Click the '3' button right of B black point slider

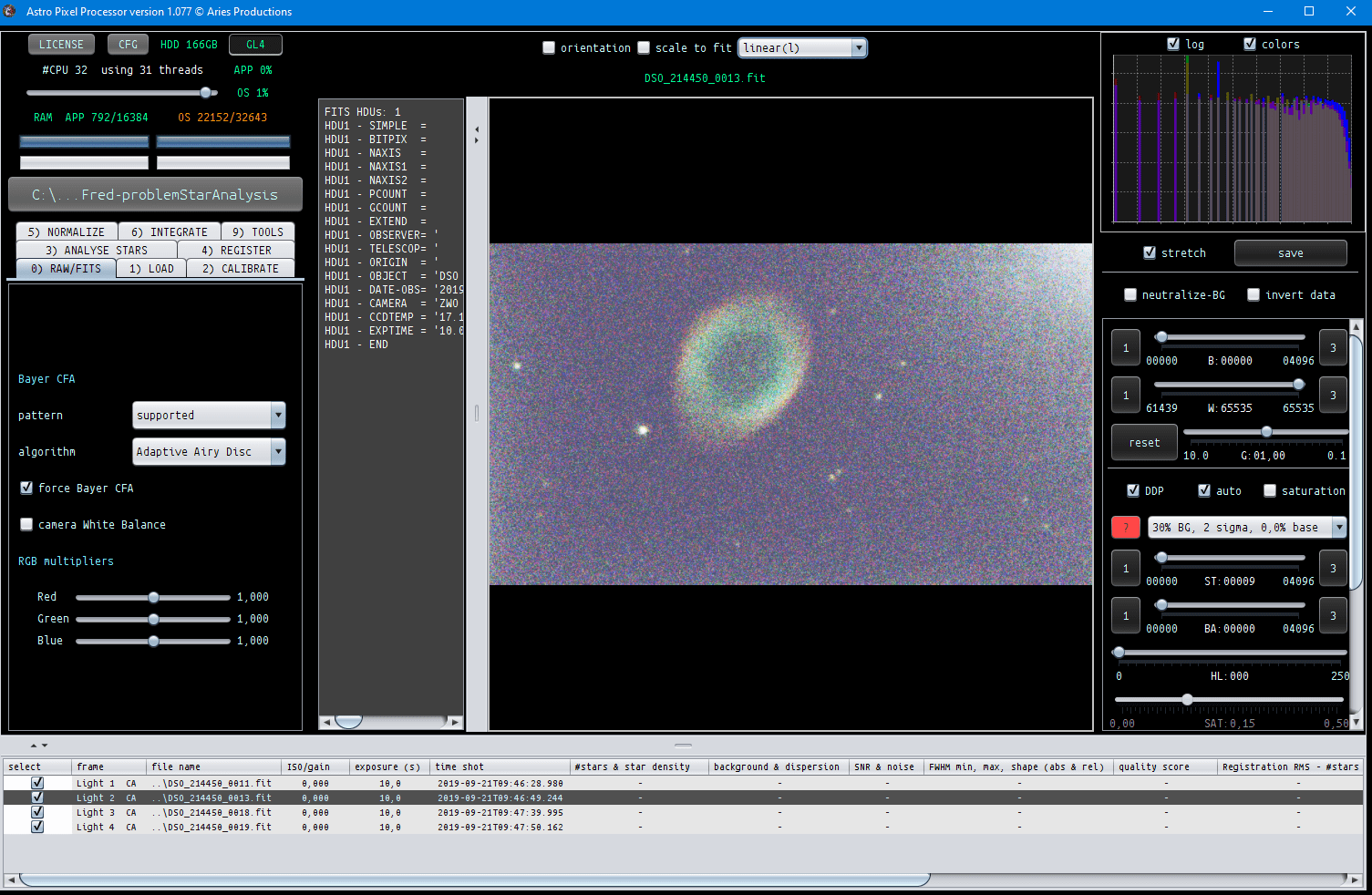1333,347
